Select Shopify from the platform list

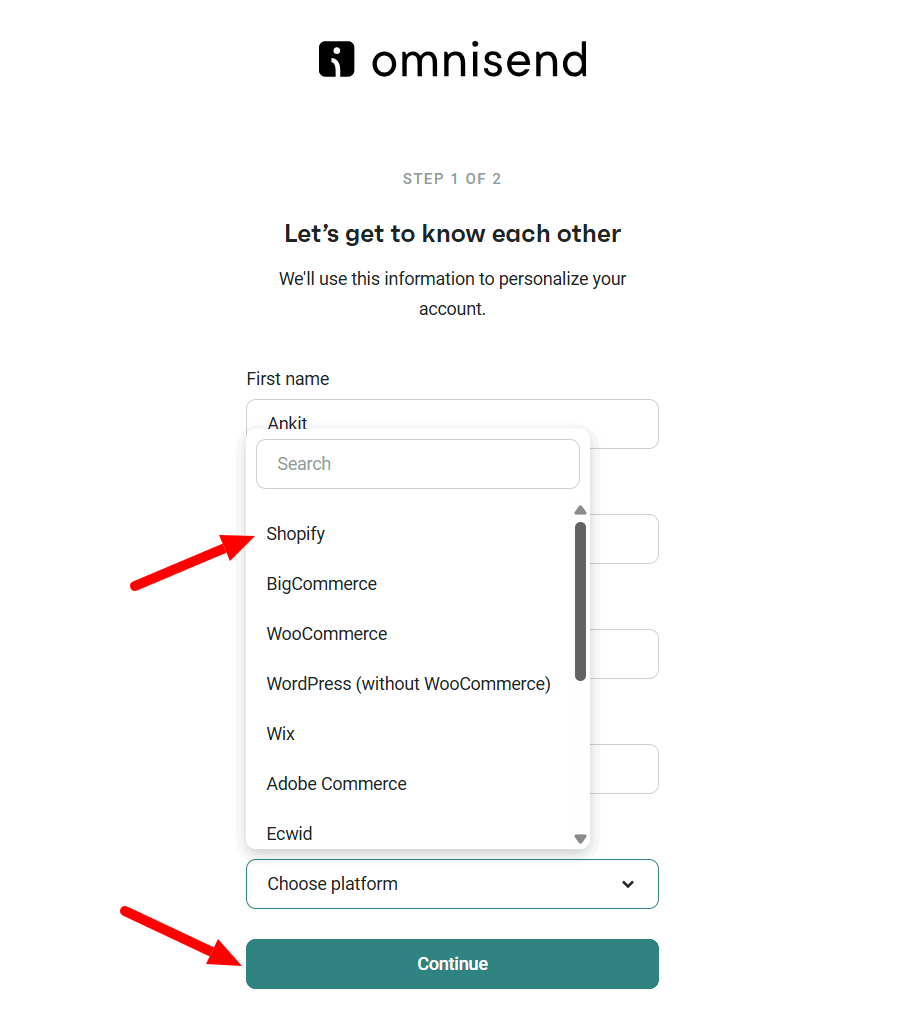click(295, 533)
